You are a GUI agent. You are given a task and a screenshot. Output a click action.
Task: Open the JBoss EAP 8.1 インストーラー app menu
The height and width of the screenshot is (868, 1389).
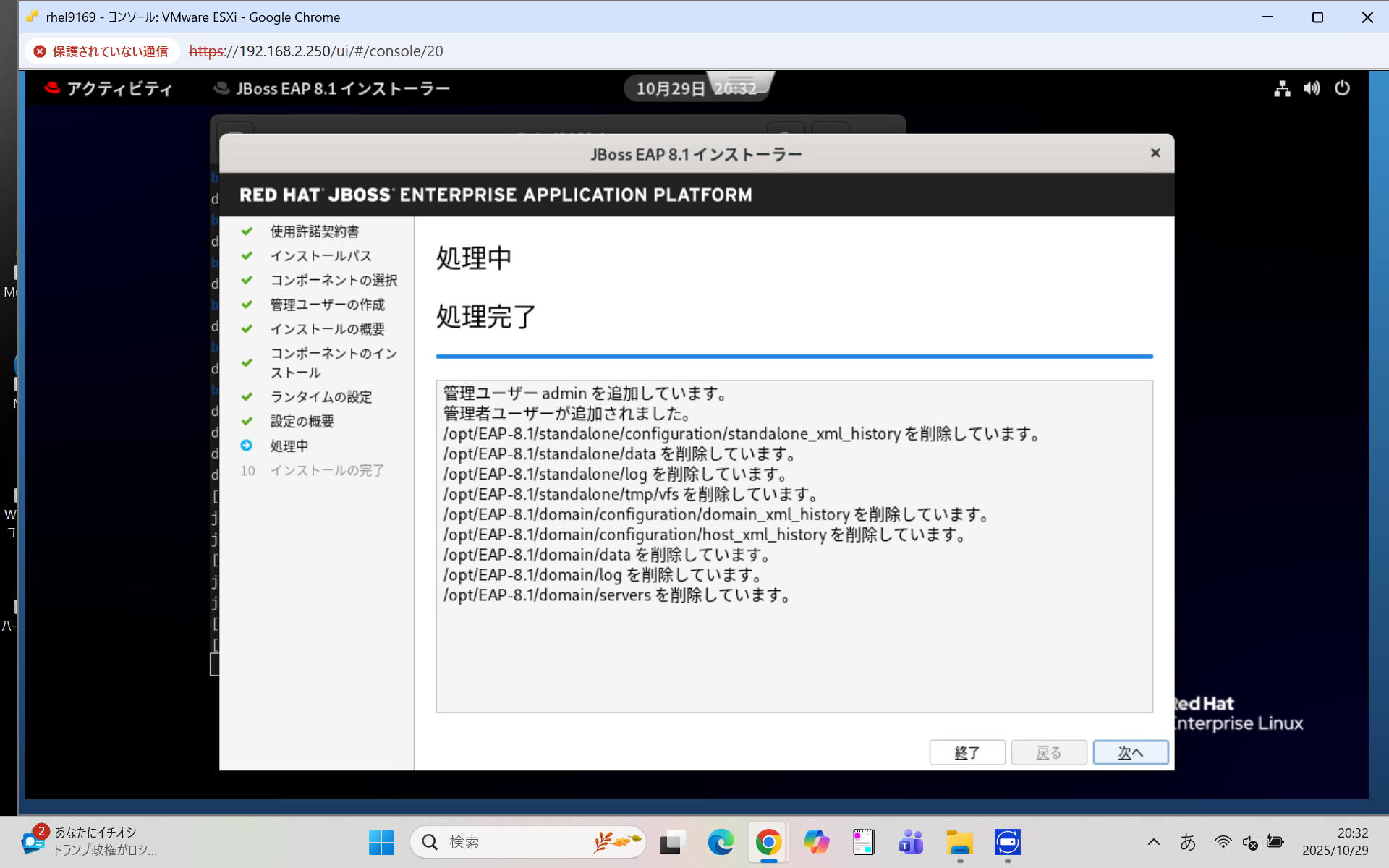click(332, 88)
